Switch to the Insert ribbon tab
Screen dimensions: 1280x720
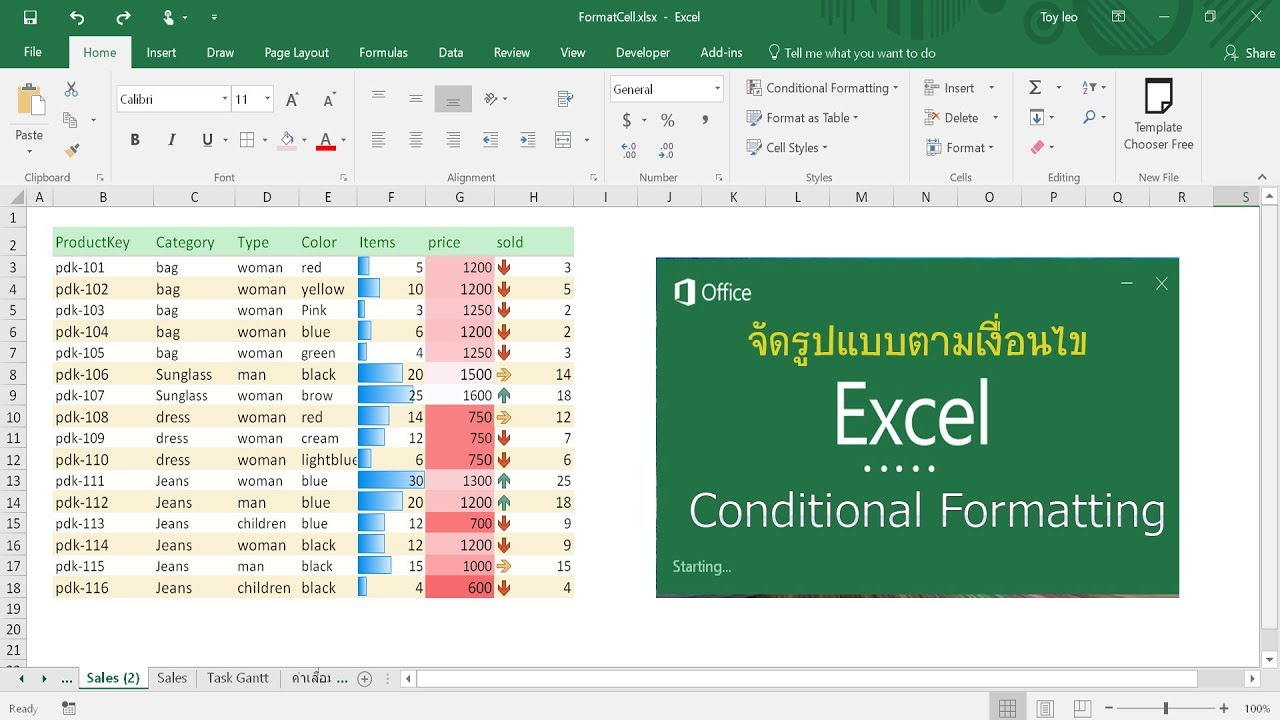(161, 53)
